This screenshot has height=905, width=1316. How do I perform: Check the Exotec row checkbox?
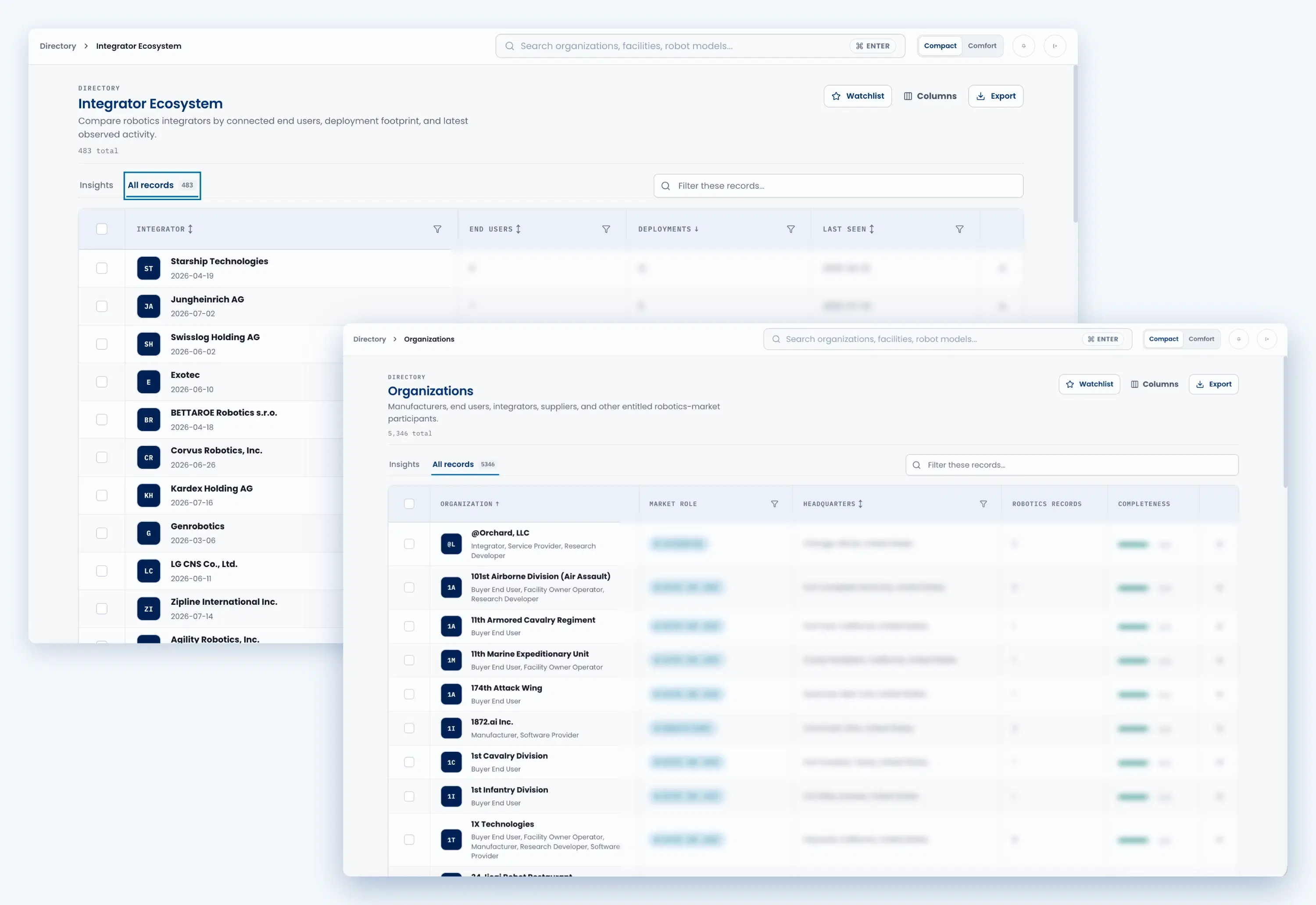coord(102,382)
